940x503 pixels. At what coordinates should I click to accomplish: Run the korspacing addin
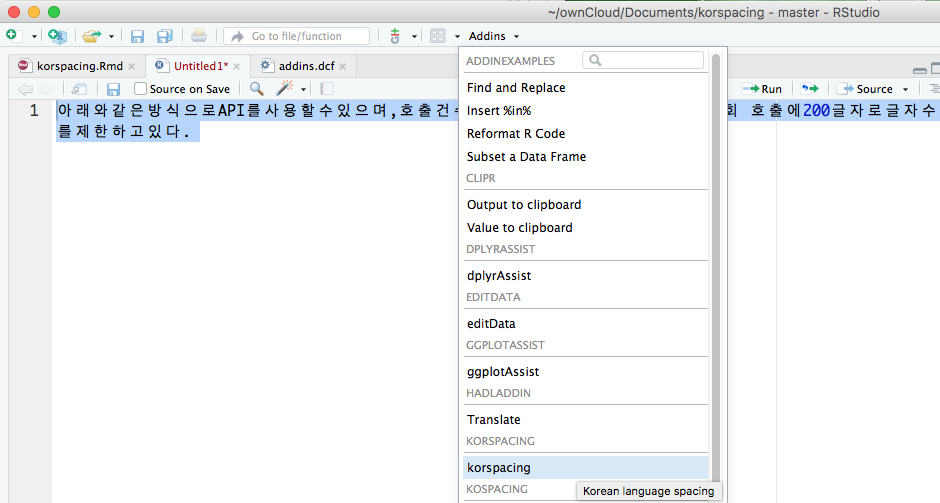(x=586, y=468)
